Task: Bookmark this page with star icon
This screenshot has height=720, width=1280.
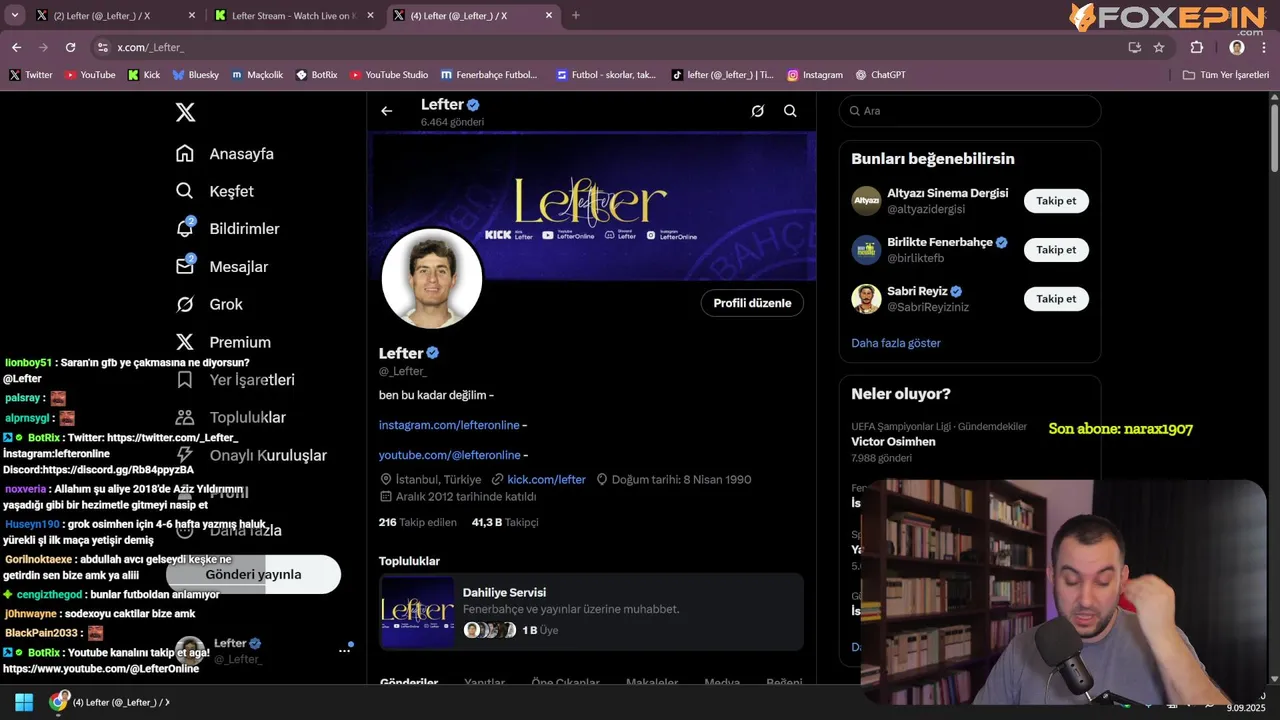Action: (1159, 47)
